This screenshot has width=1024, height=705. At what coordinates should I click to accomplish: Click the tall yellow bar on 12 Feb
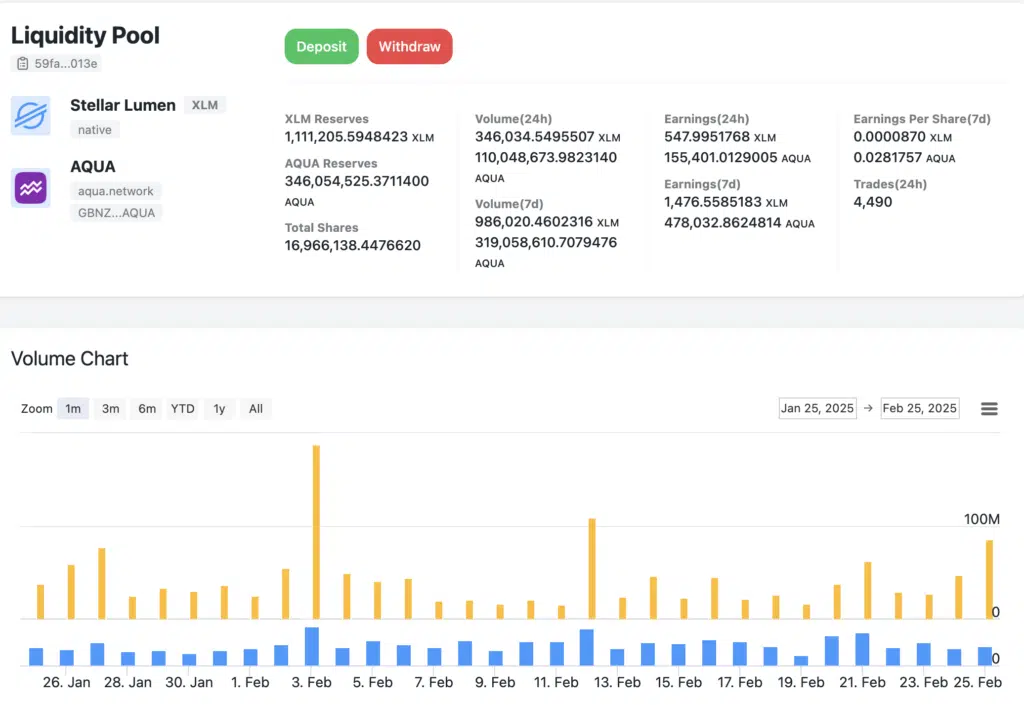pyautogui.click(x=592, y=569)
